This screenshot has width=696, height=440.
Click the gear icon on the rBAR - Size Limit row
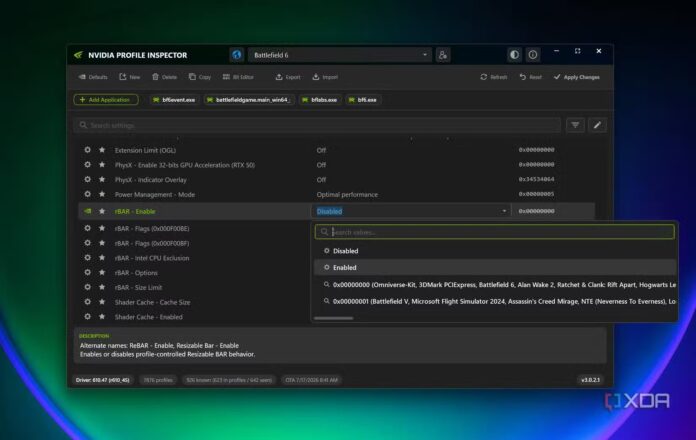coord(87,287)
